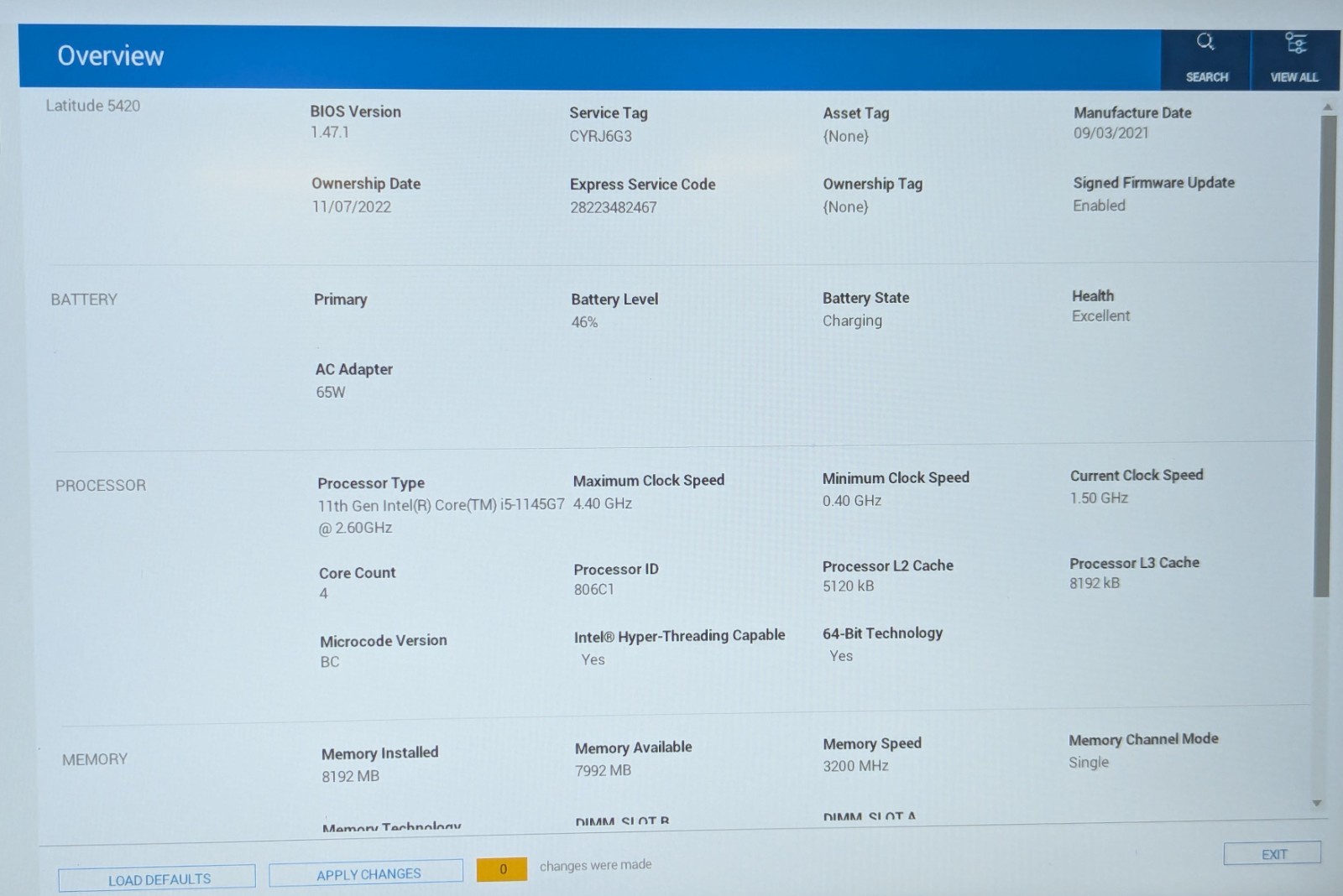Click the Load Defaults button
This screenshot has width=1343, height=896.
(x=157, y=878)
